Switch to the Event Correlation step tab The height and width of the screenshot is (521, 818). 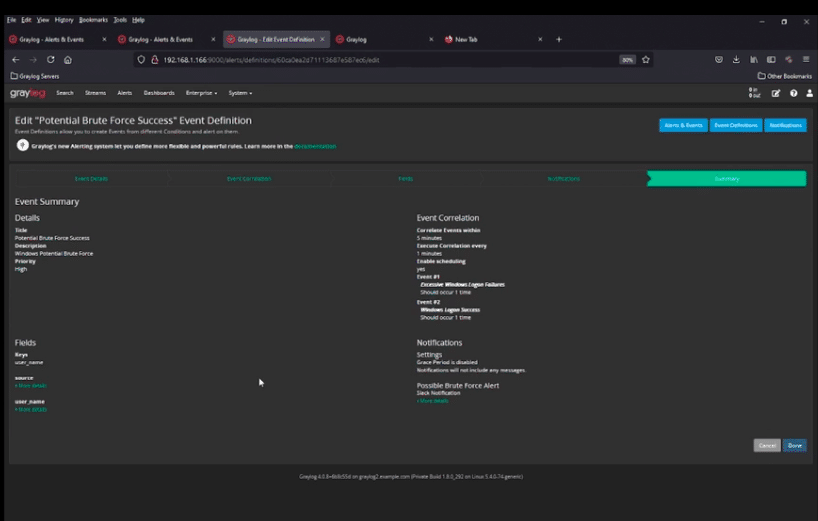pos(248,179)
